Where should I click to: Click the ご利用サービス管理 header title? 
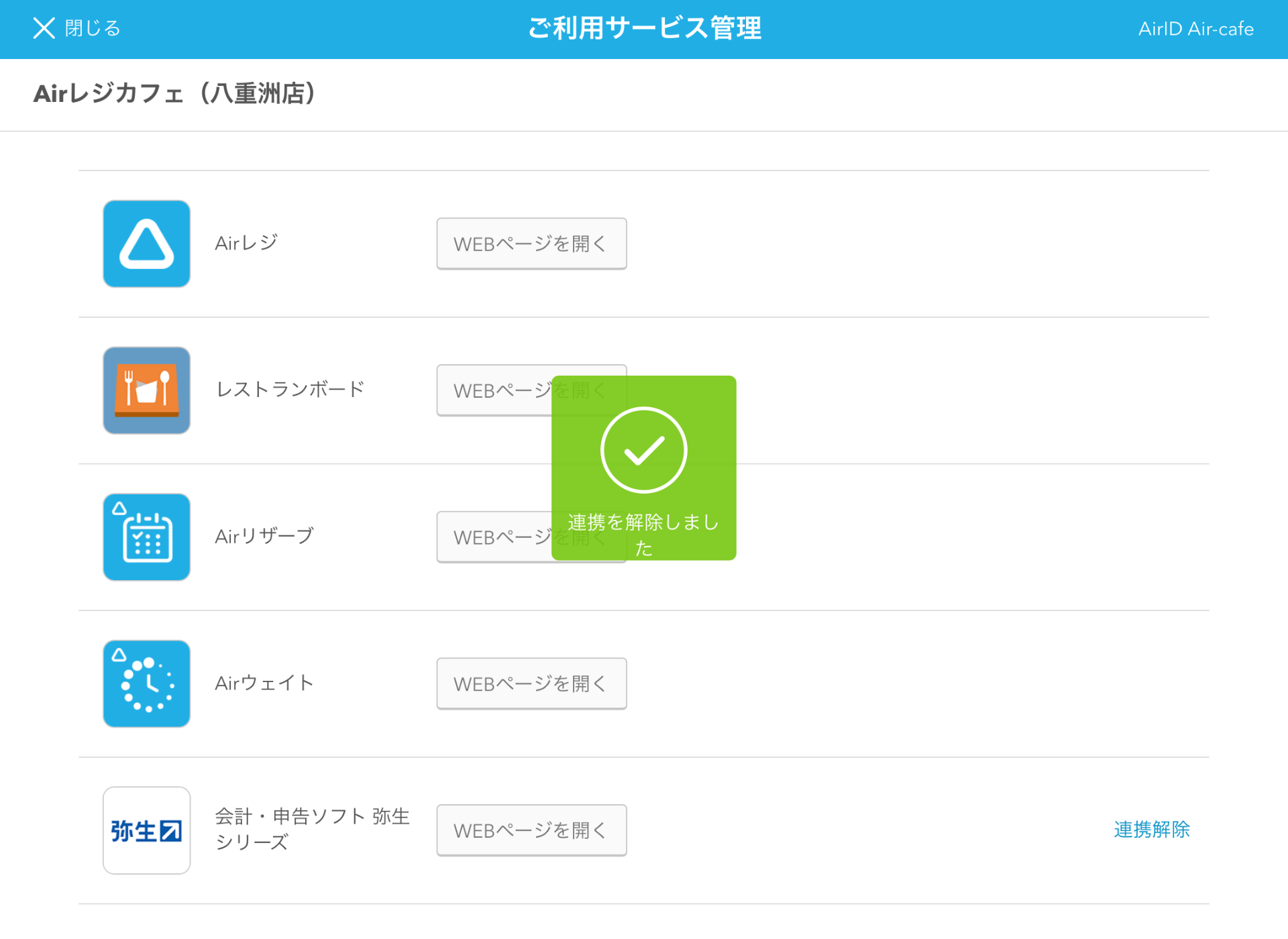[644, 28]
